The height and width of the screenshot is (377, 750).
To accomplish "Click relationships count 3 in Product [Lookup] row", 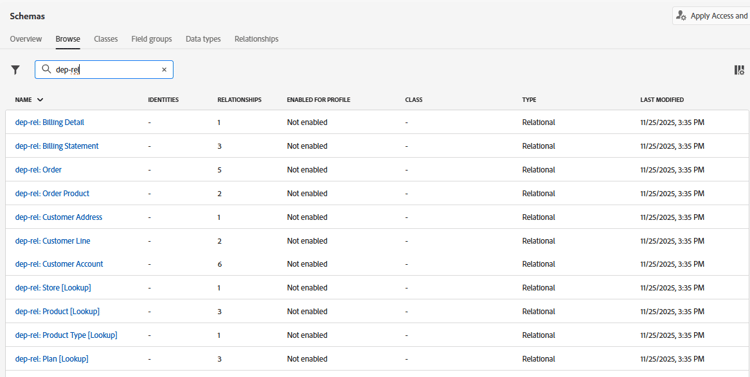I will coord(220,311).
